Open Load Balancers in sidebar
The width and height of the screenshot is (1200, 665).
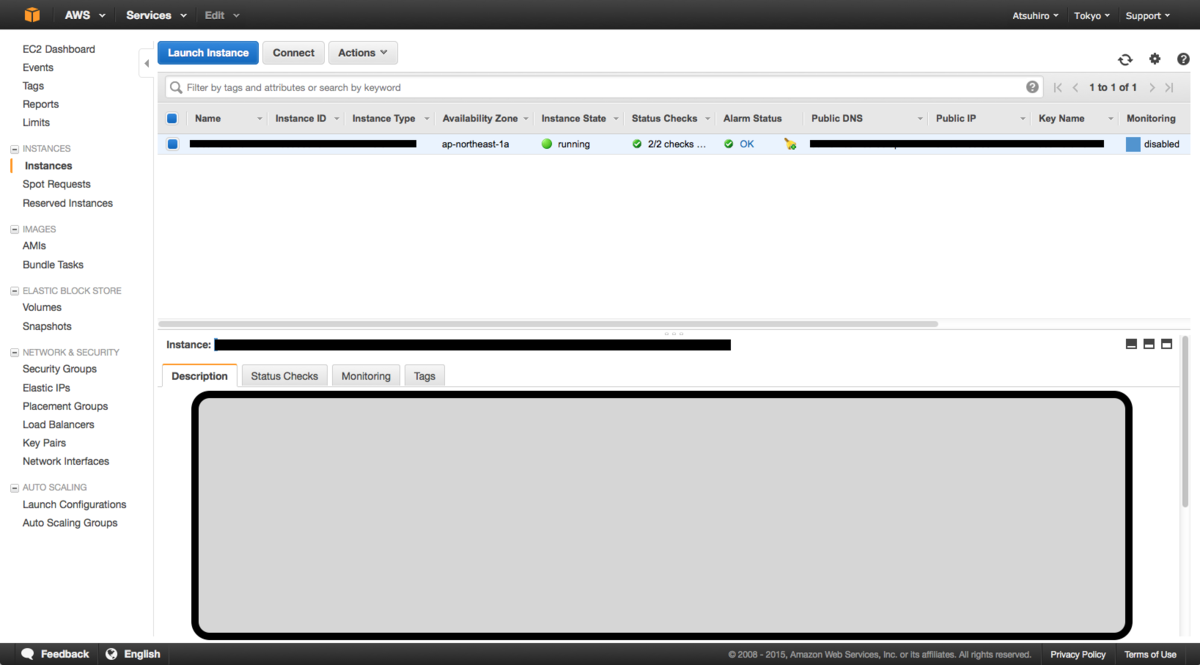click(58, 425)
